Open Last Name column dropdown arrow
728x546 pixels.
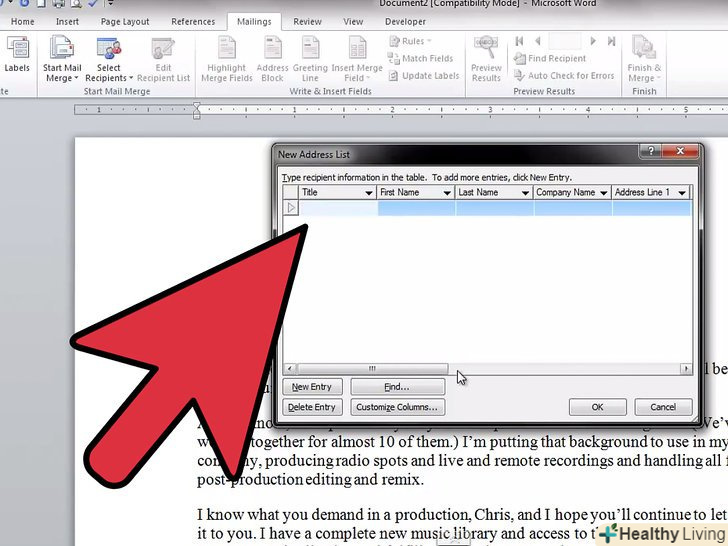pos(525,193)
